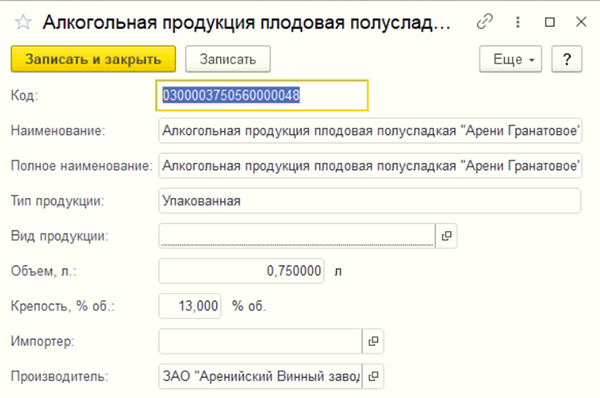Click the 'Производитель' field
Viewport: 600px width, 398px height.
(x=260, y=376)
